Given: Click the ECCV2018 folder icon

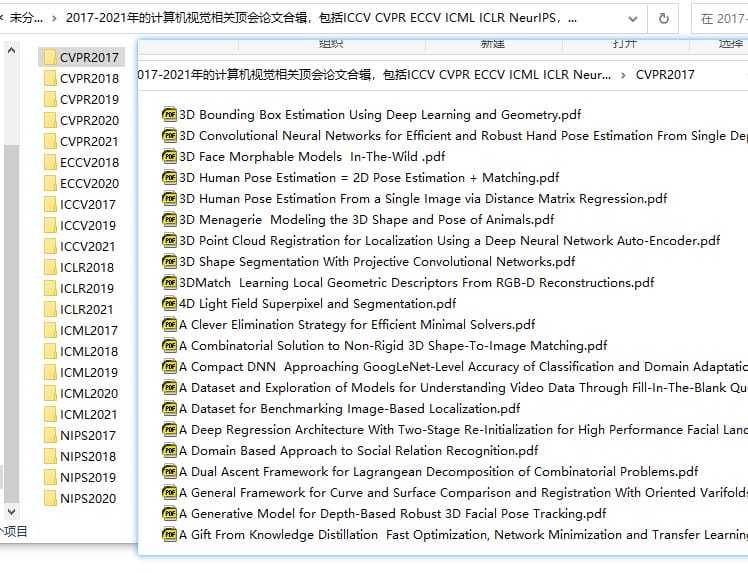Looking at the screenshot, I should [50, 162].
